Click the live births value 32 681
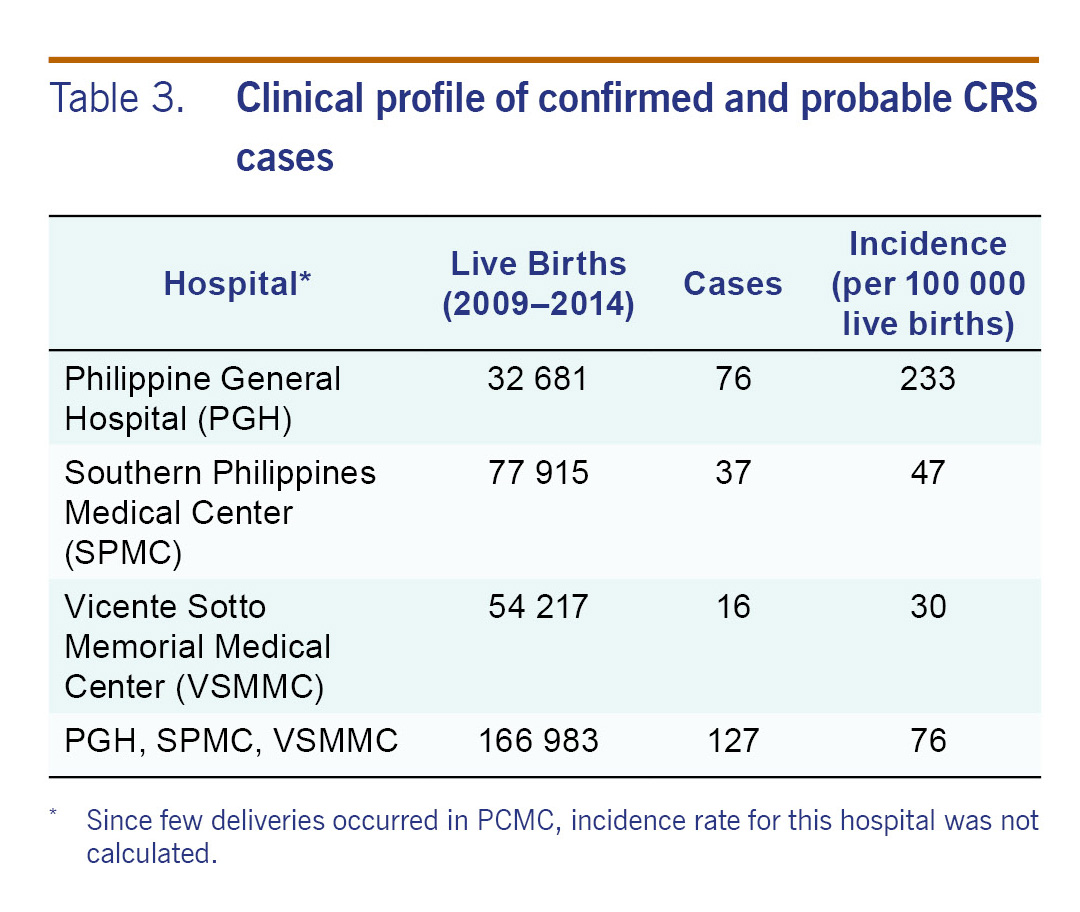1080x912 pixels. [538, 380]
